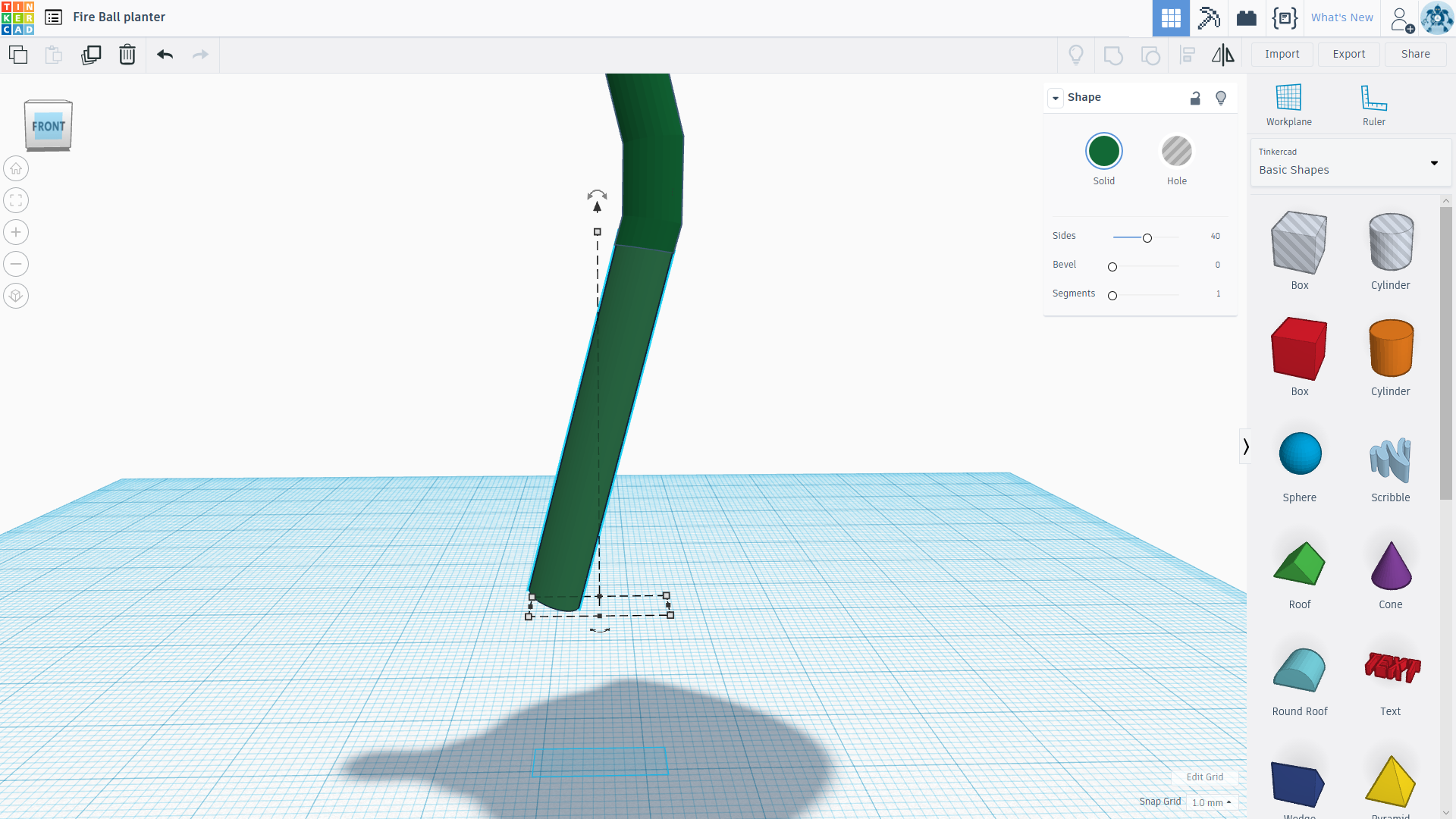1456x819 pixels.
Task: Set shape to Solid
Action: tap(1104, 151)
